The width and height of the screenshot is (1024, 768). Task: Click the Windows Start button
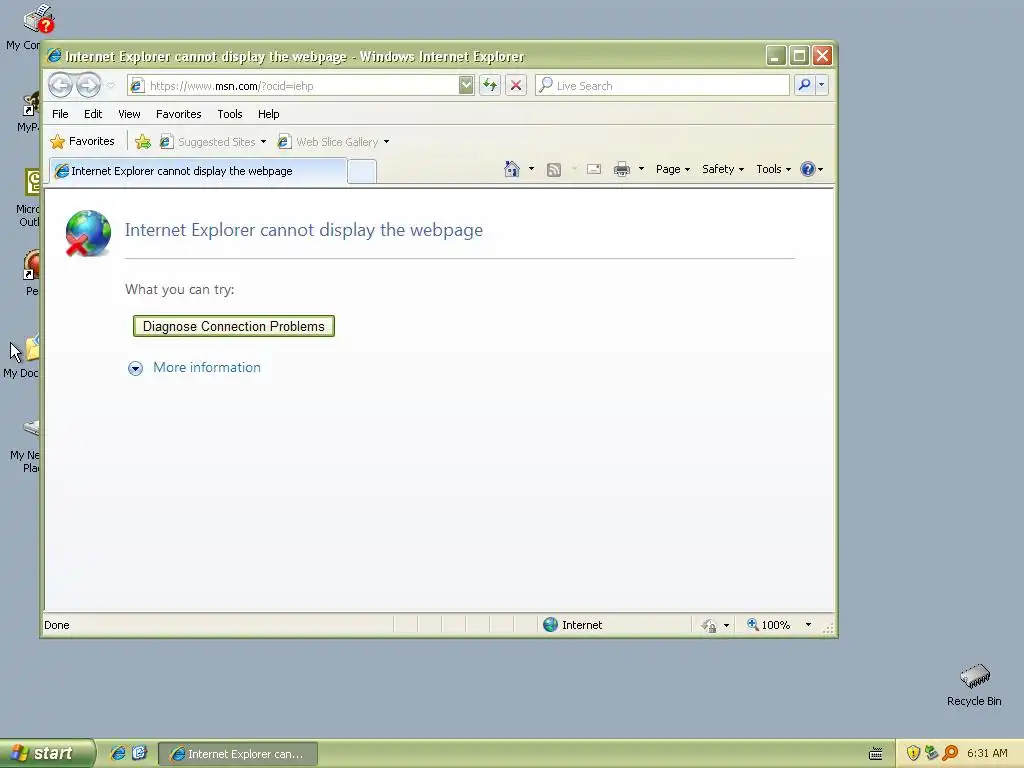47,754
